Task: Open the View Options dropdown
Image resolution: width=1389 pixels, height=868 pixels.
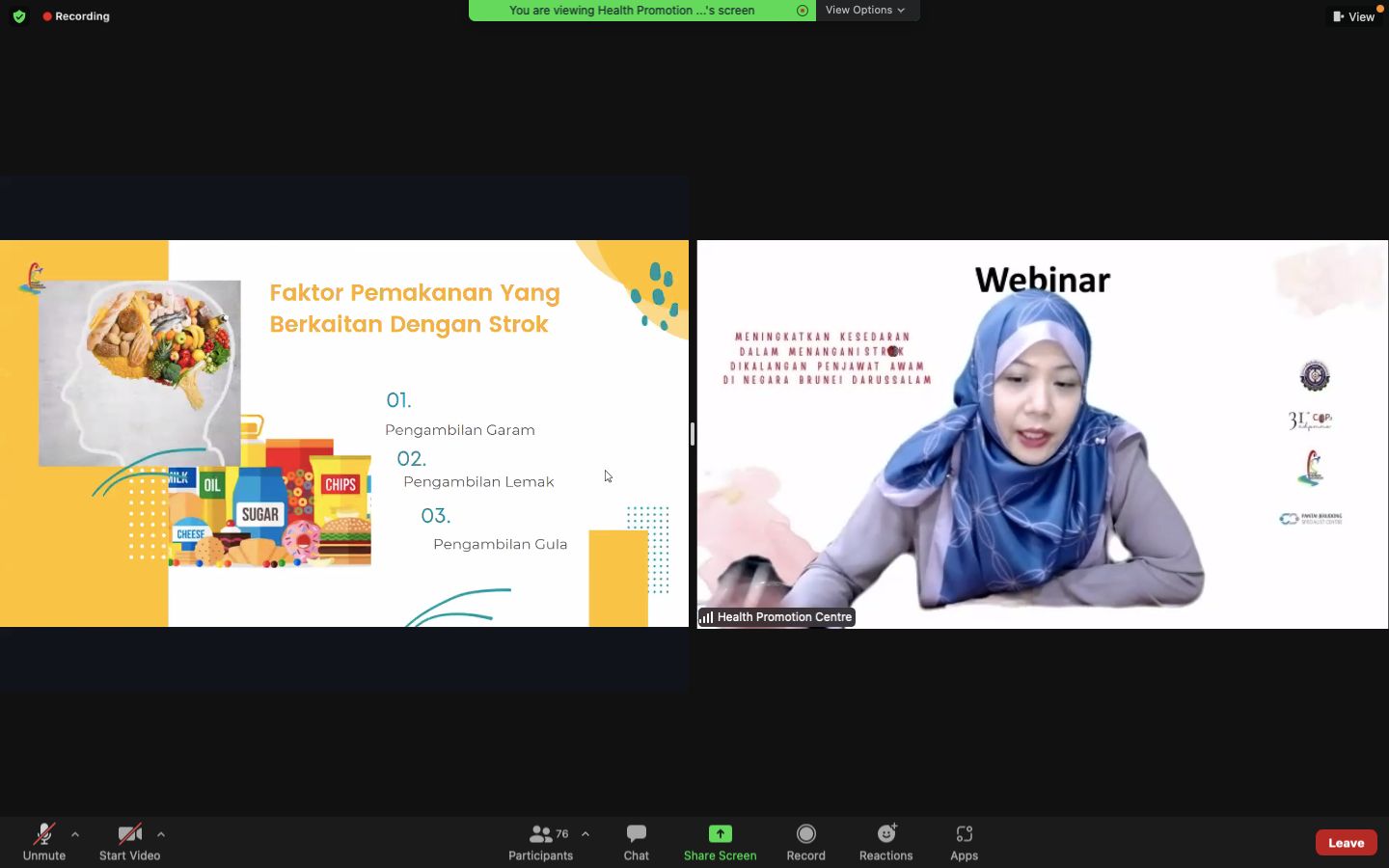Action: coord(865,11)
